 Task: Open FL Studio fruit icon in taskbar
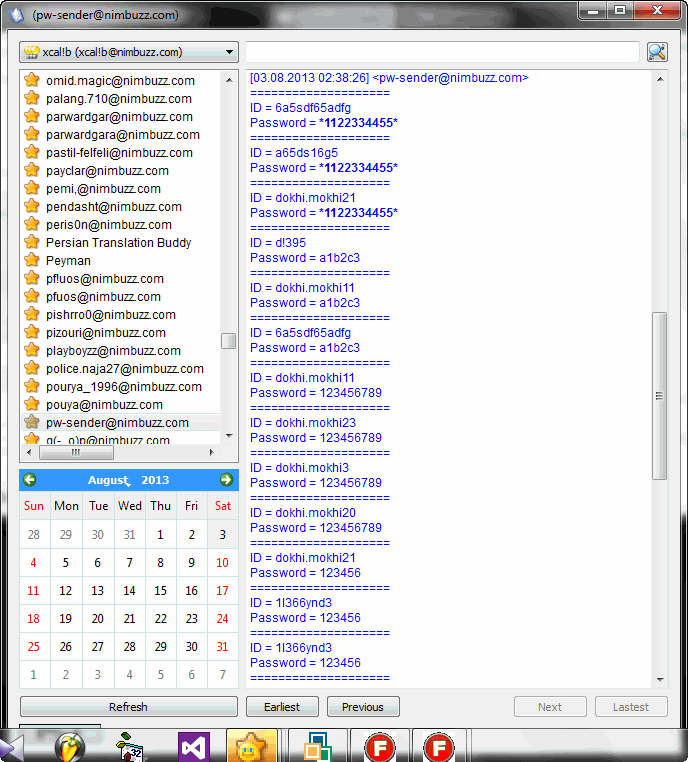tap(70, 746)
